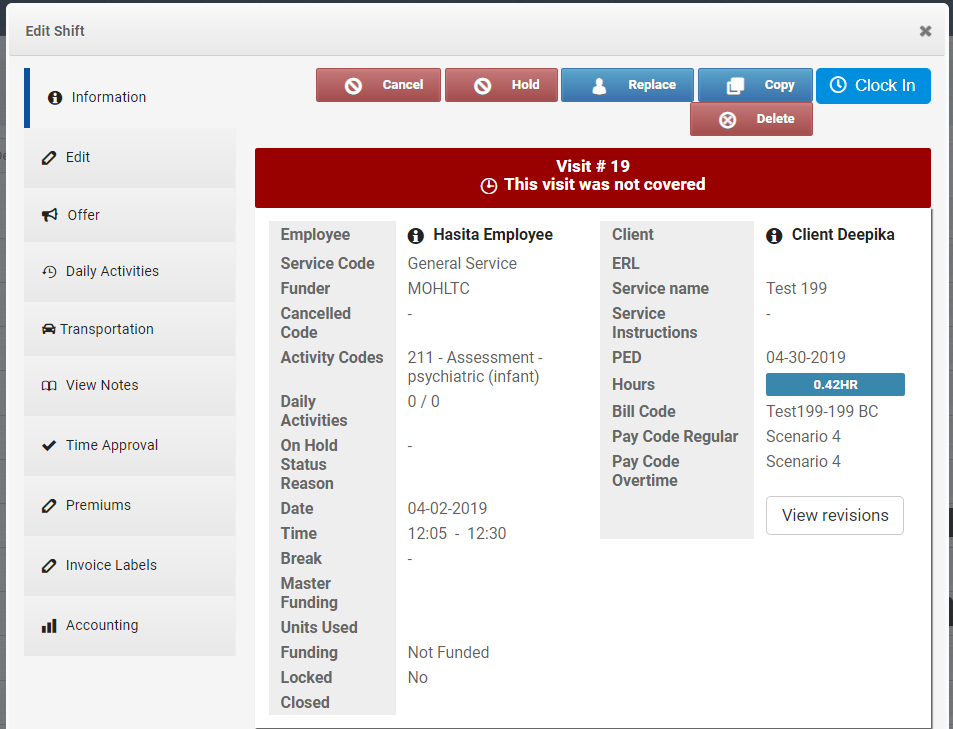Click the blue Clock In button
953x729 pixels.
[873, 86]
